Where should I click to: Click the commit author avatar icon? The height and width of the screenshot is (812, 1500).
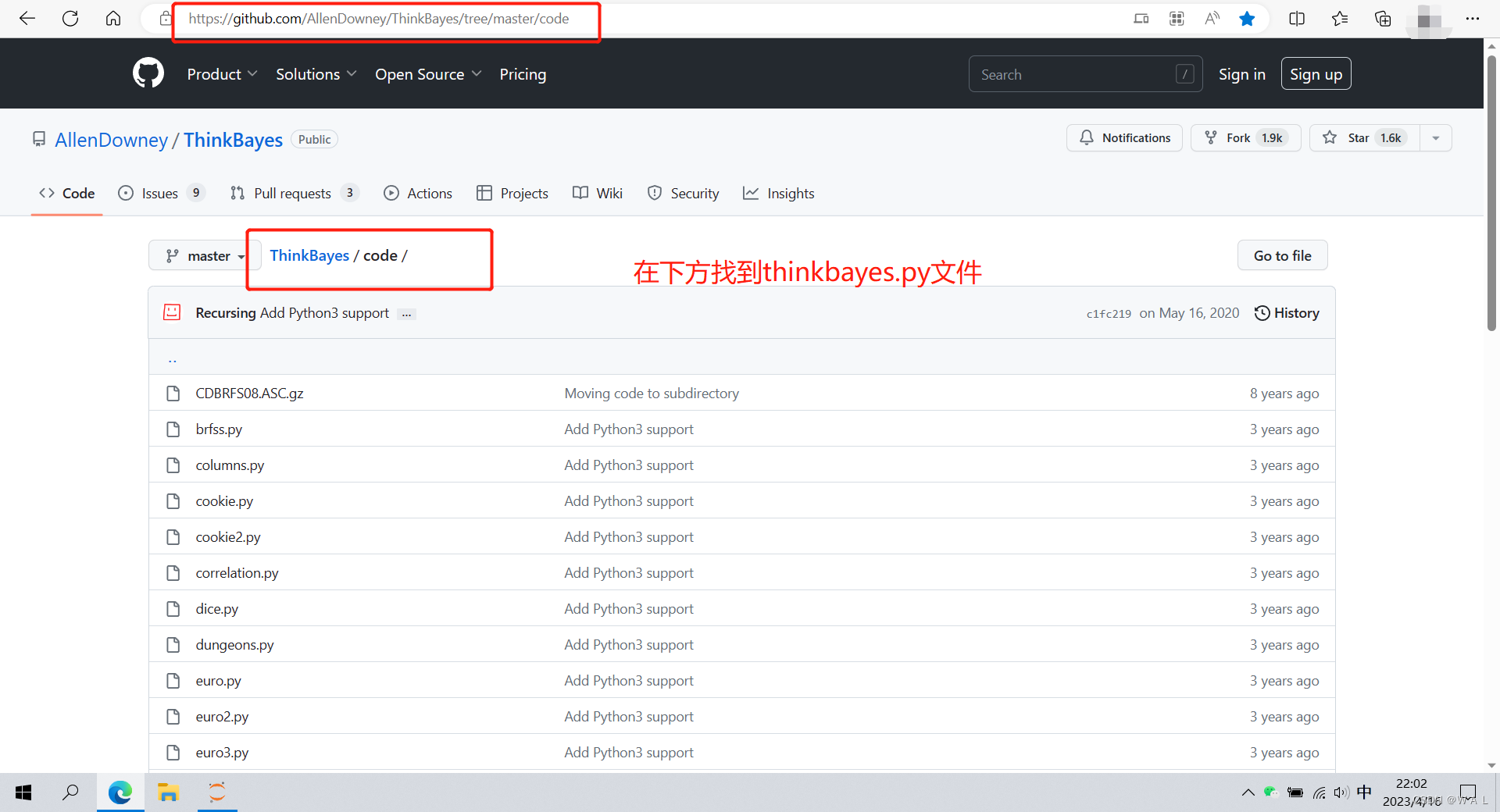(x=172, y=312)
